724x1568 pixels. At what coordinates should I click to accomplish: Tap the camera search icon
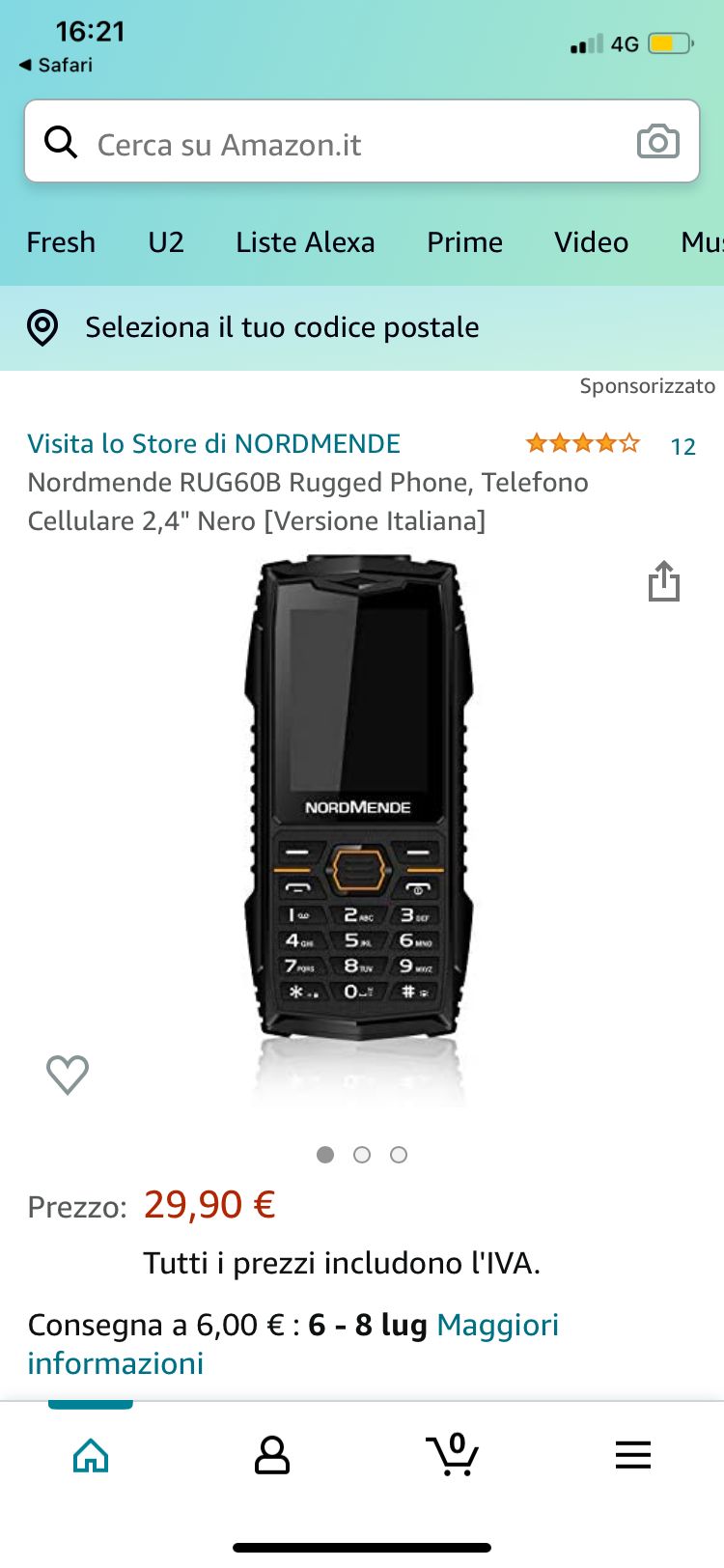coord(658,141)
